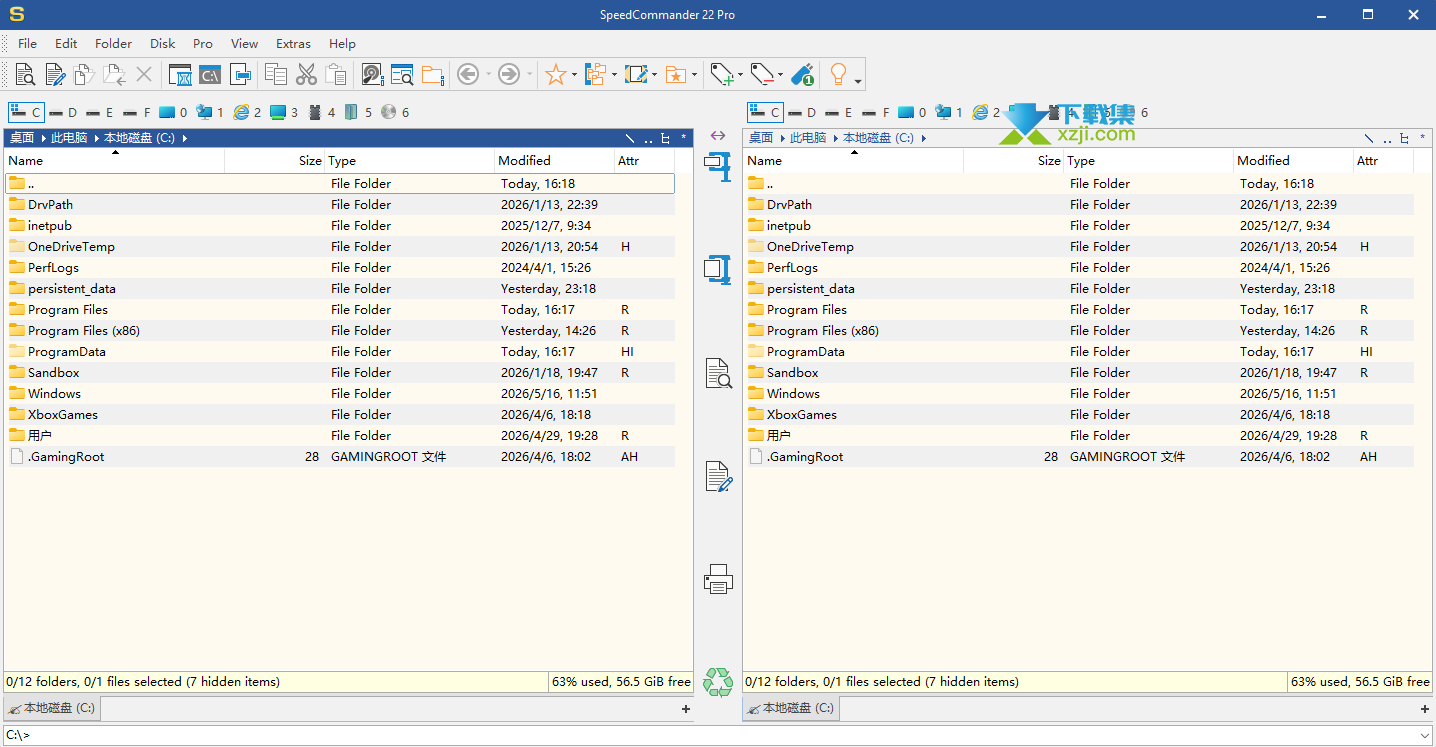1436x747 pixels.
Task: Add new tab in left panel
Action: (686, 709)
